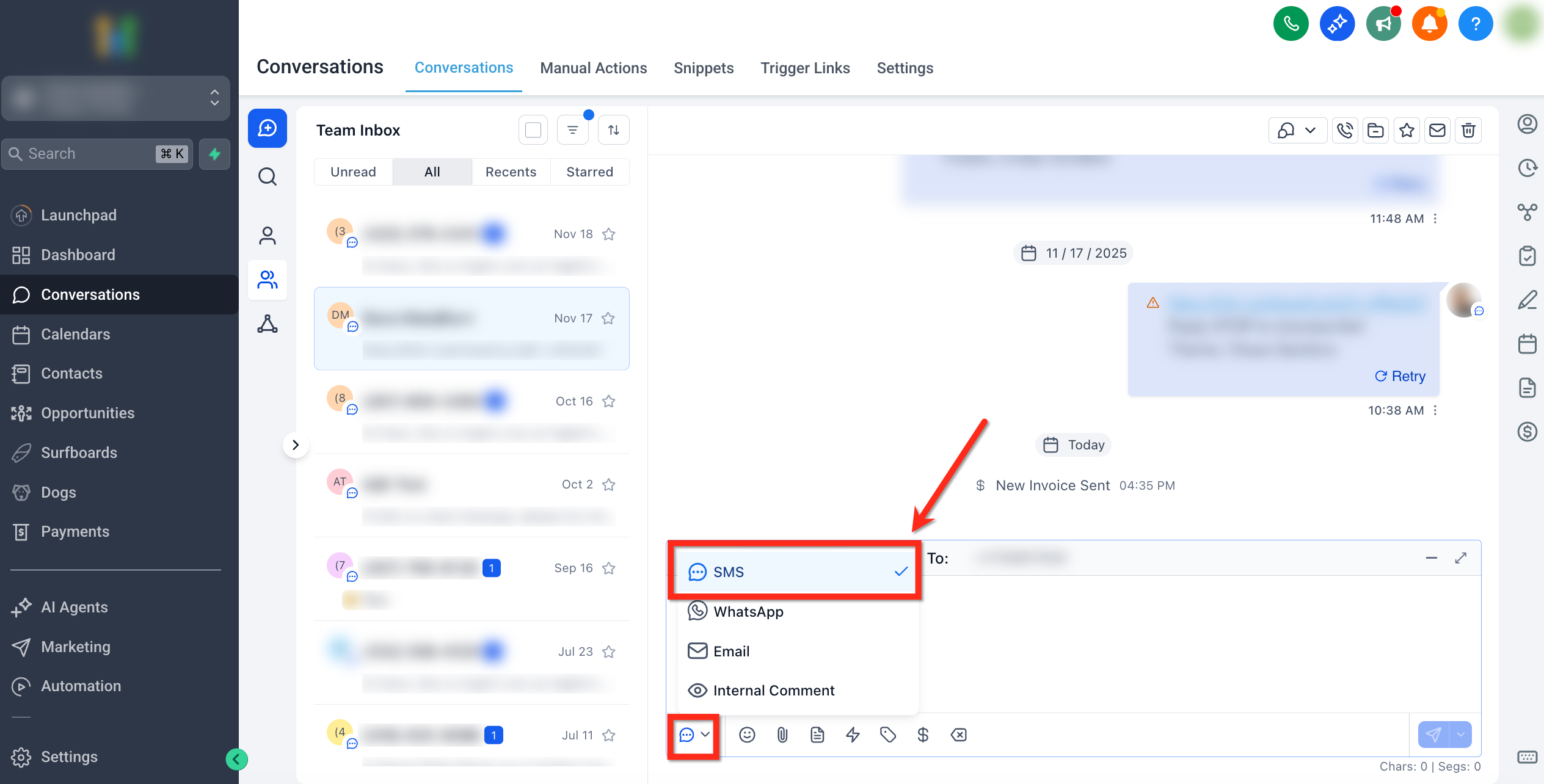Click the tag icon in composer toolbar
The image size is (1544, 784).
[x=887, y=735]
